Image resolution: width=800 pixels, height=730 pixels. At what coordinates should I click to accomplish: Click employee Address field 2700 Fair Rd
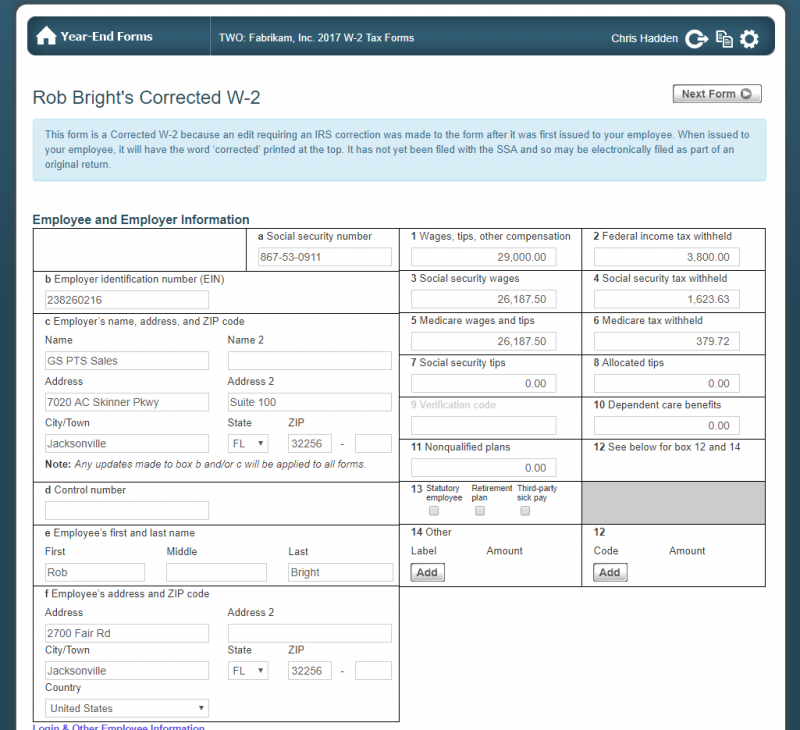pyautogui.click(x=127, y=633)
